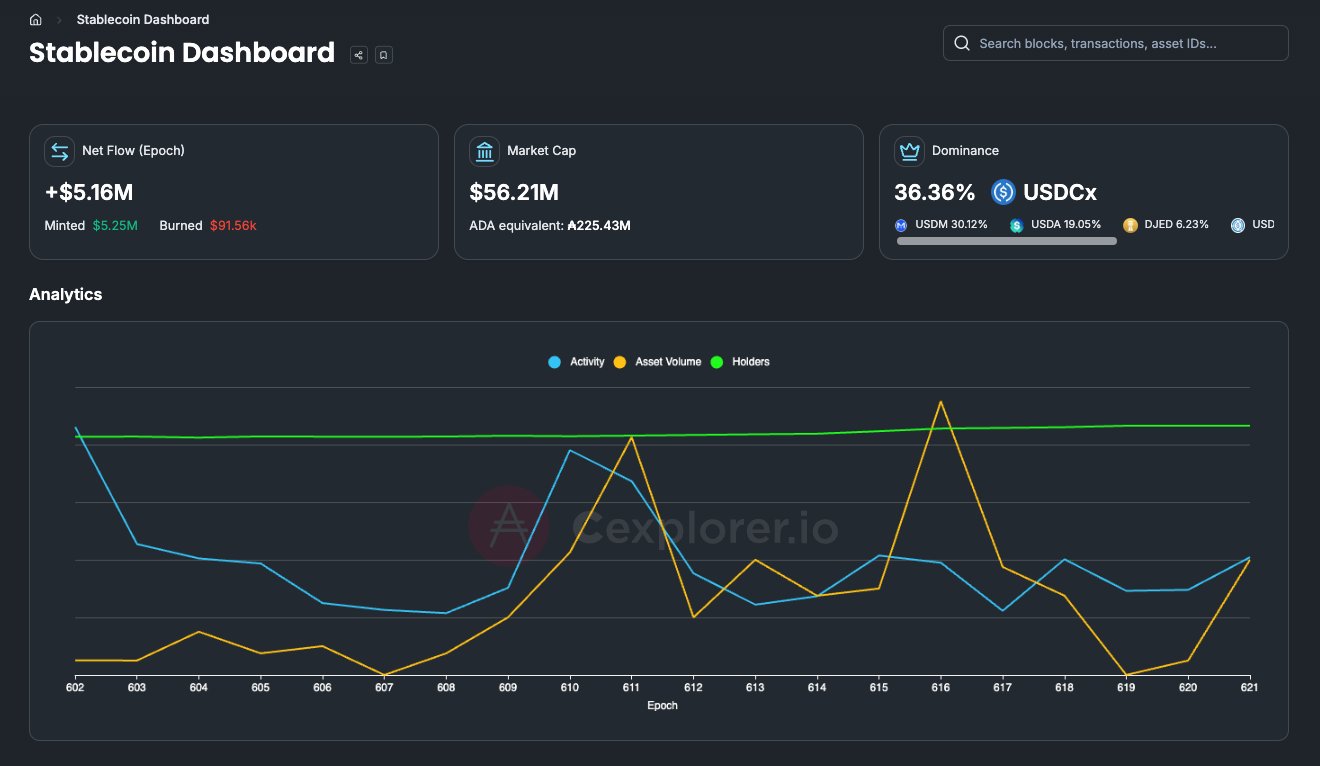Click the epoch 610 label on axis
Image resolution: width=1320 pixels, height=766 pixels.
pyautogui.click(x=570, y=688)
